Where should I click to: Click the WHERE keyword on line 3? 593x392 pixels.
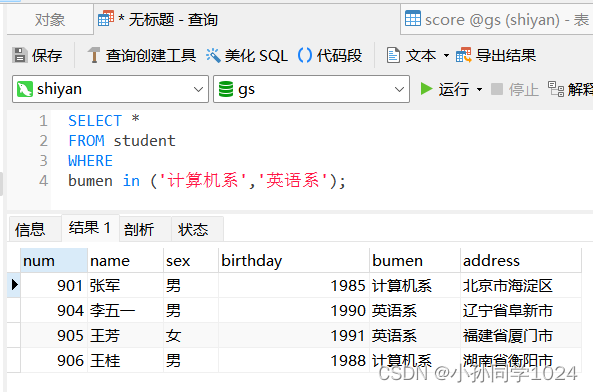point(90,161)
